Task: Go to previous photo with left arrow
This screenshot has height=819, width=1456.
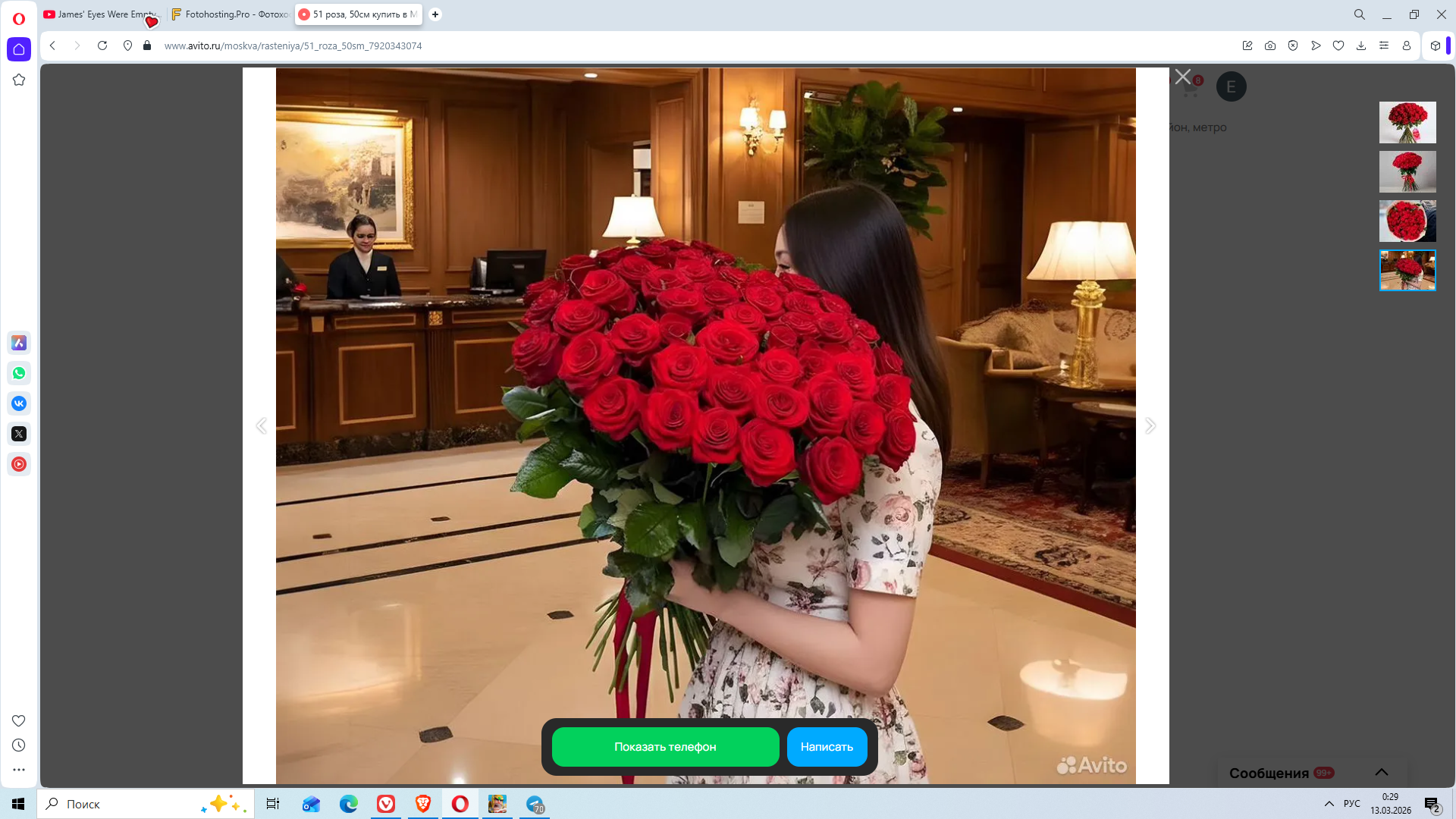Action: click(x=261, y=425)
